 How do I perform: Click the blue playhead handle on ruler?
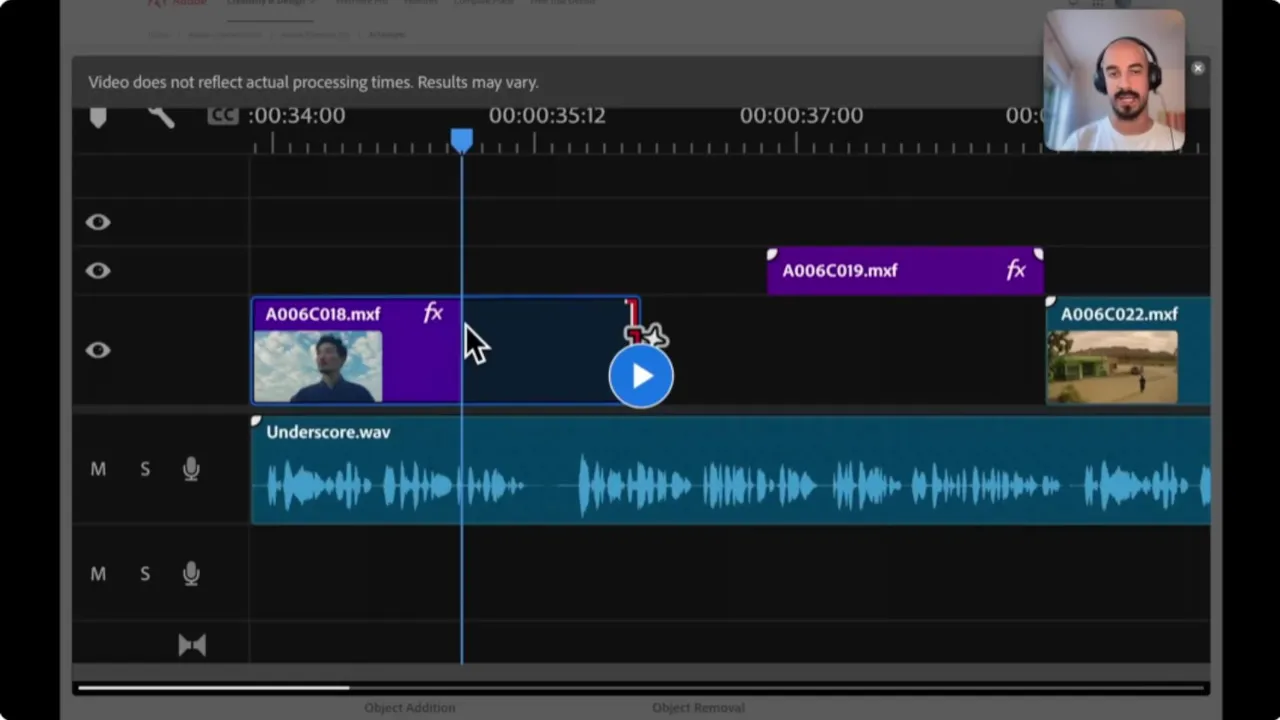[461, 140]
